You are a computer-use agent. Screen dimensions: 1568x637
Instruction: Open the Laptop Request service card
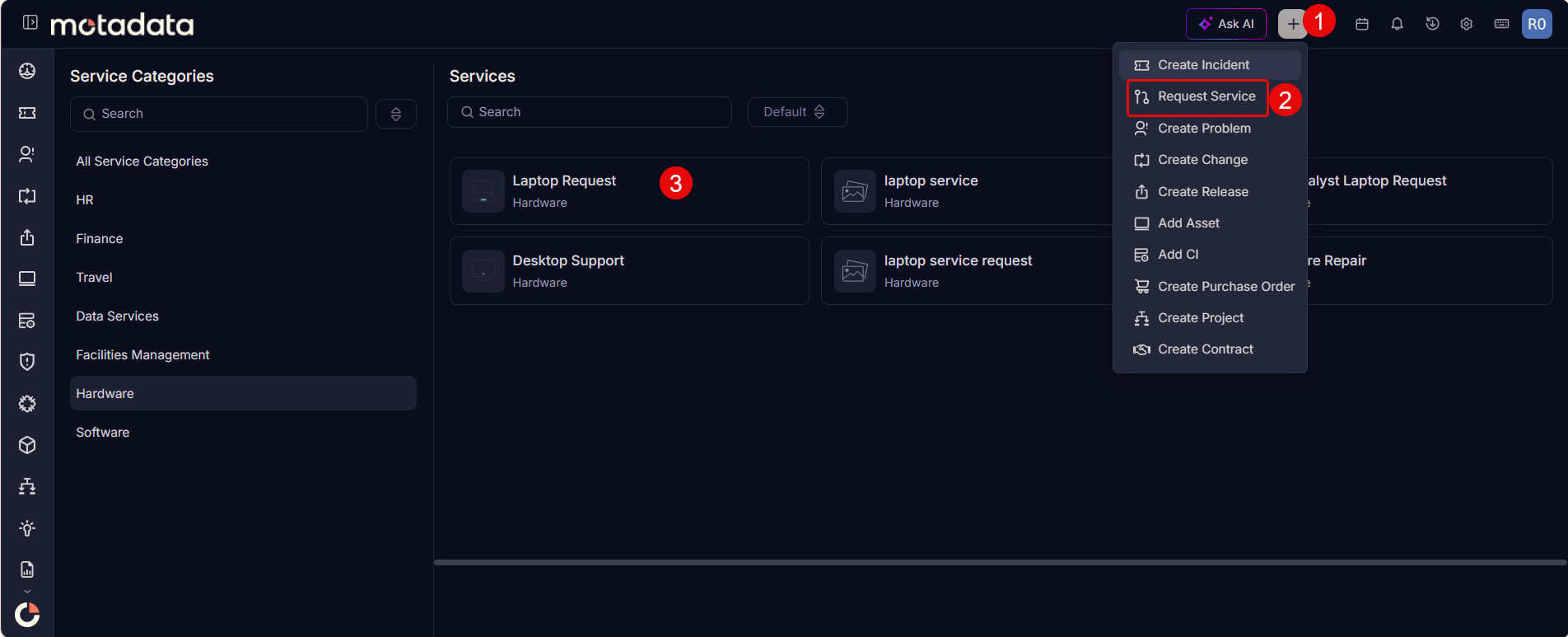coord(629,191)
